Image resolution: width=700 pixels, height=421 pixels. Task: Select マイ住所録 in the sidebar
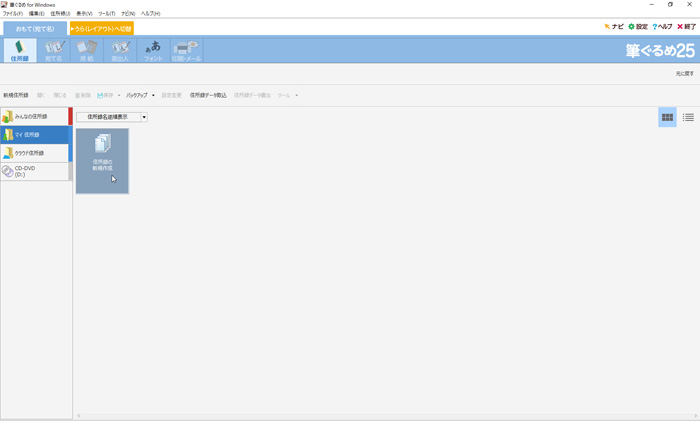[x=34, y=135]
